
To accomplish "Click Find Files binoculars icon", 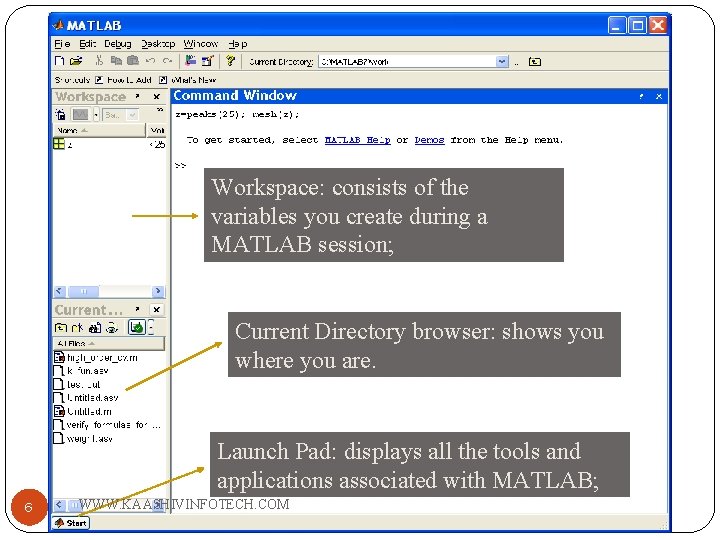I will 95,327.
